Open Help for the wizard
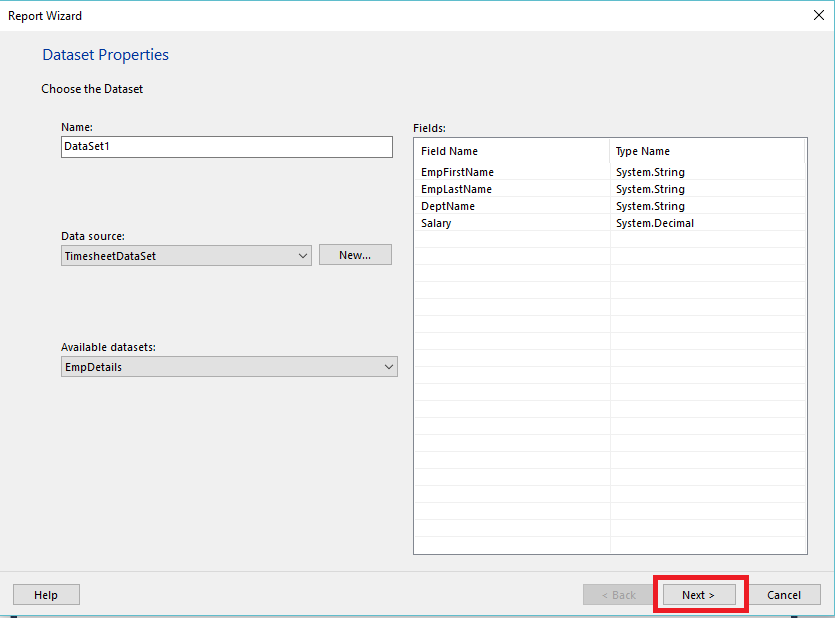This screenshot has width=835, height=618. [46, 595]
